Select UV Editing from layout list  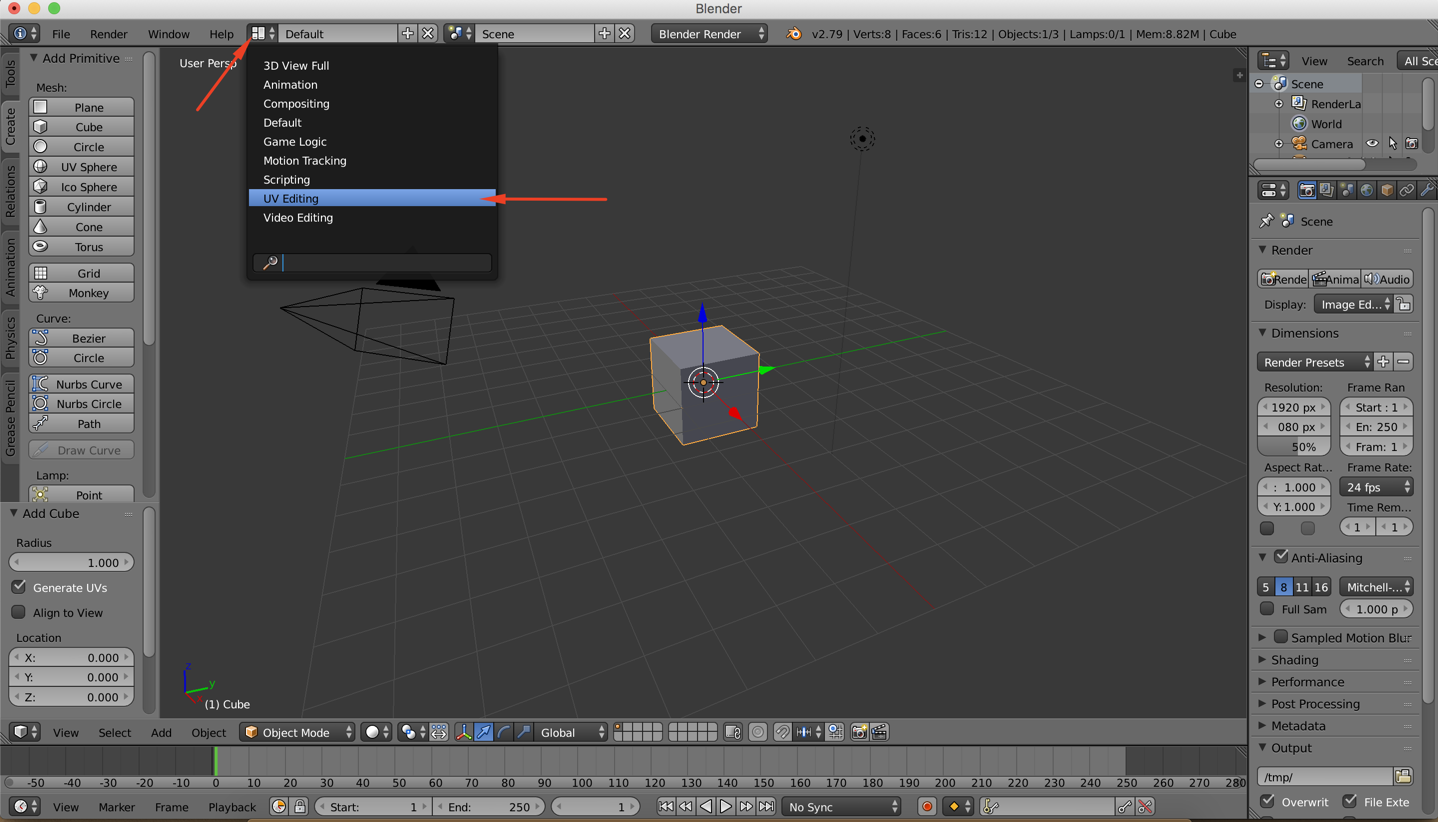coord(372,198)
